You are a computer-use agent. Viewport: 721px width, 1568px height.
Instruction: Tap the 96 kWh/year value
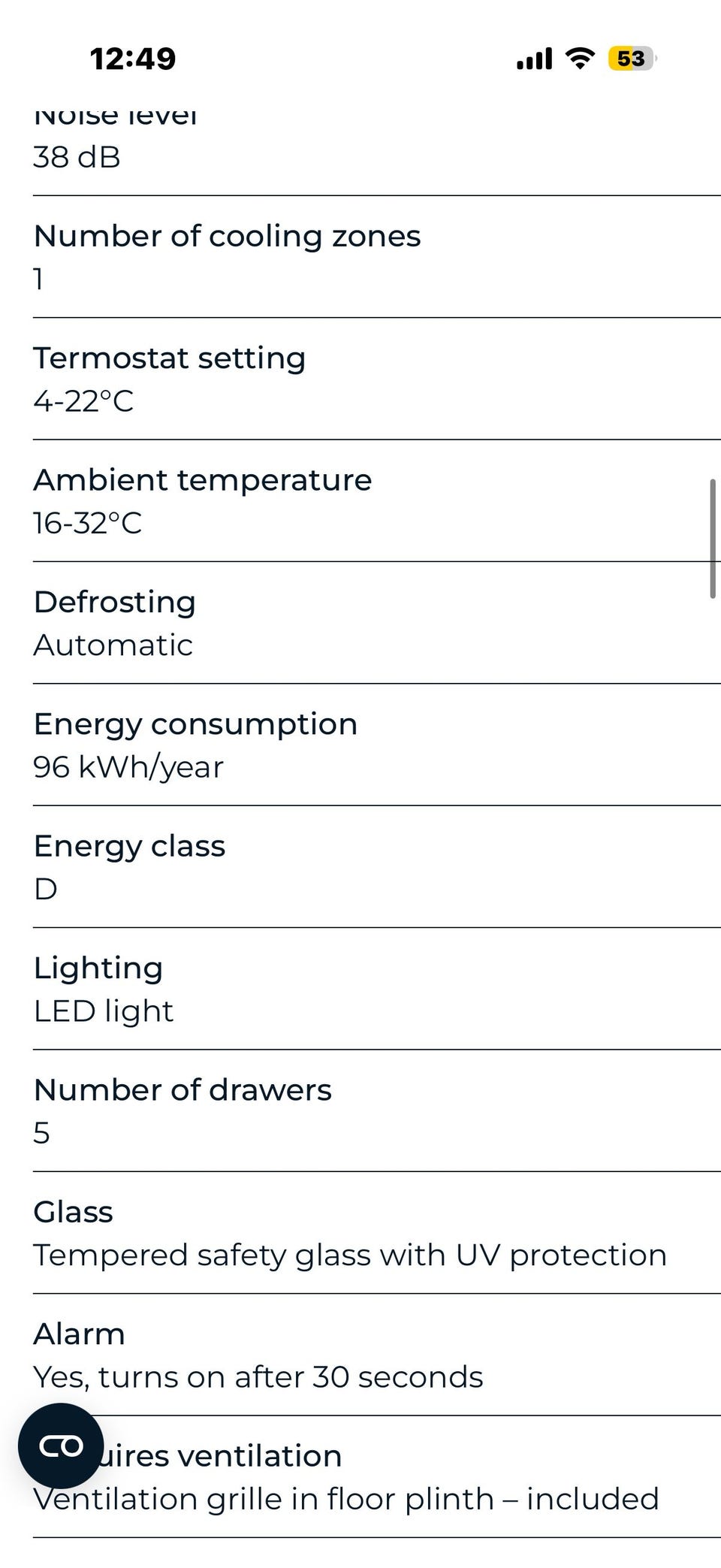tap(128, 767)
